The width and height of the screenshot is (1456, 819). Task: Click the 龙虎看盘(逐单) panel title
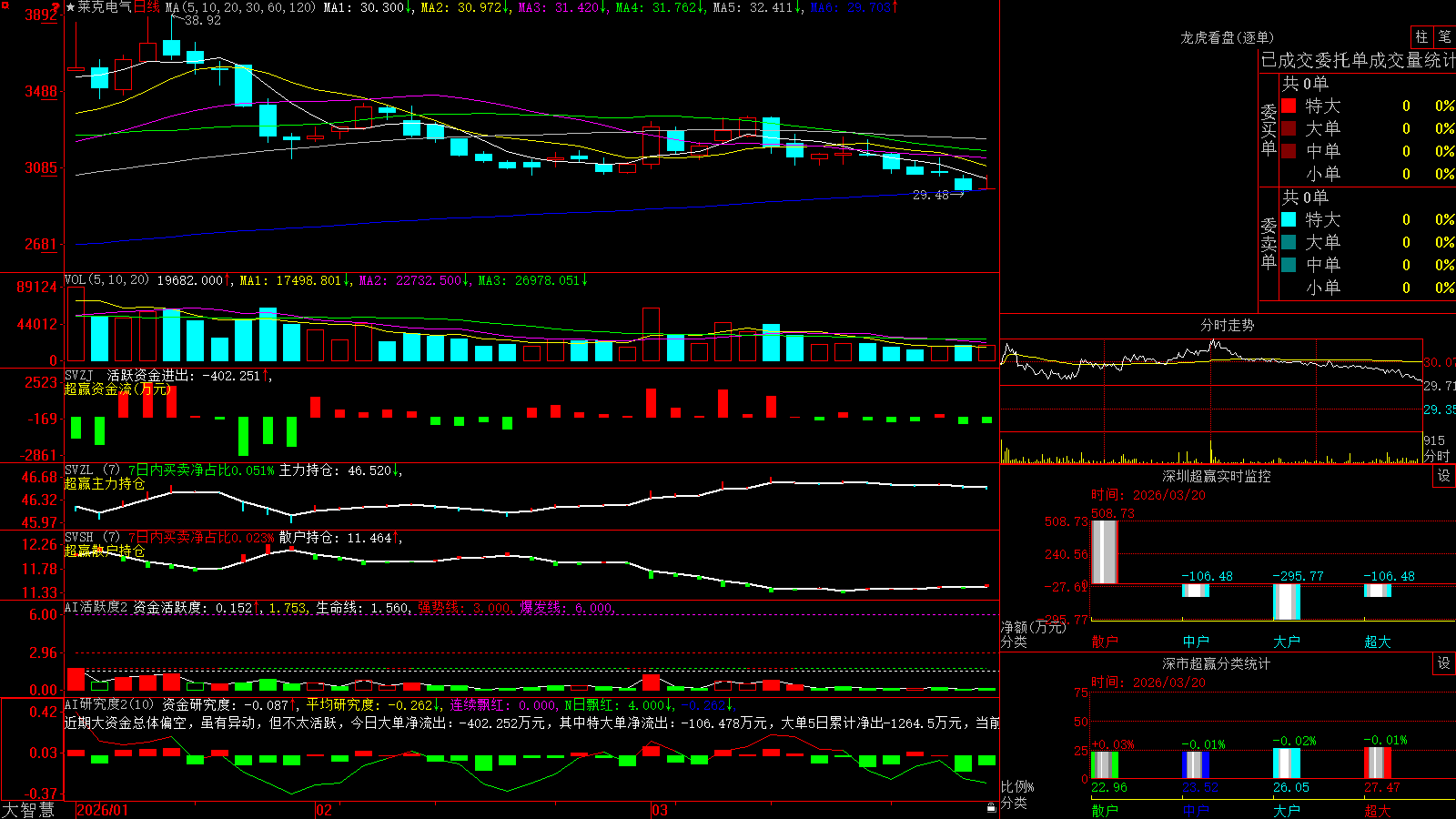[1227, 37]
